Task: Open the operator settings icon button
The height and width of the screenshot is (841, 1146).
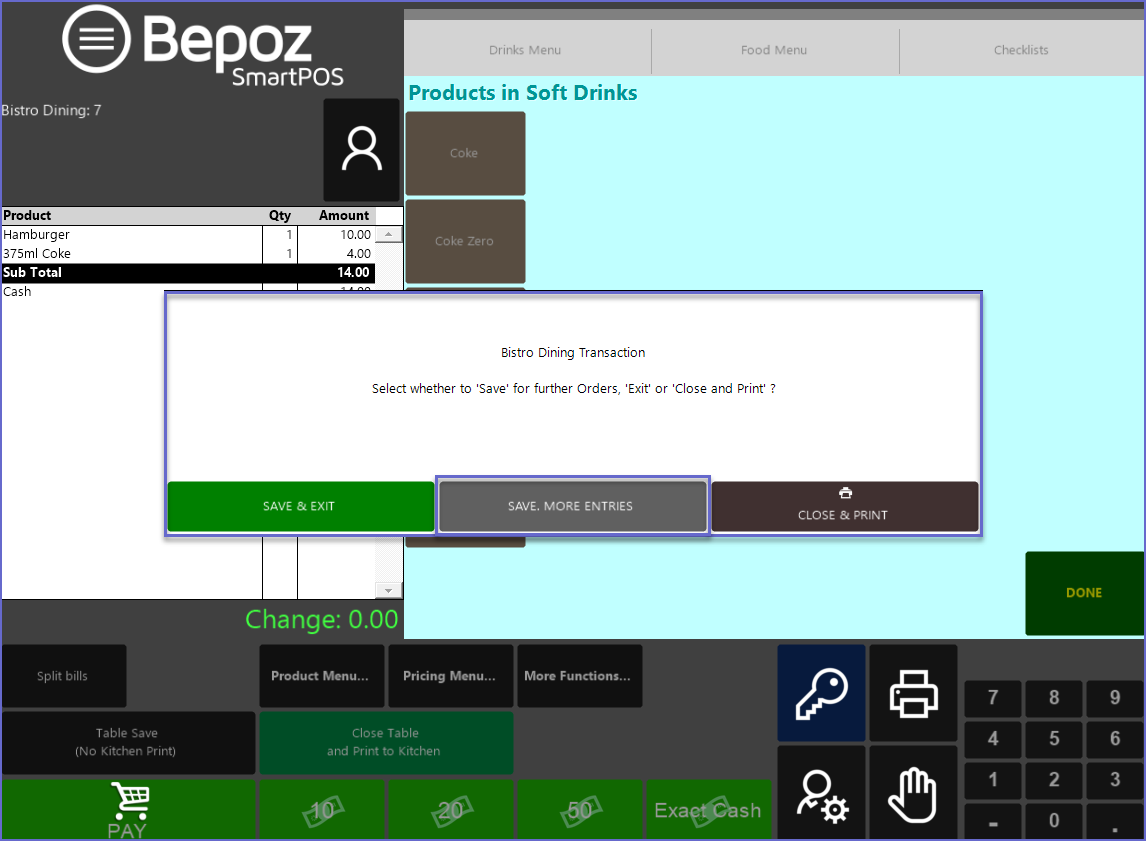Action: click(x=820, y=793)
